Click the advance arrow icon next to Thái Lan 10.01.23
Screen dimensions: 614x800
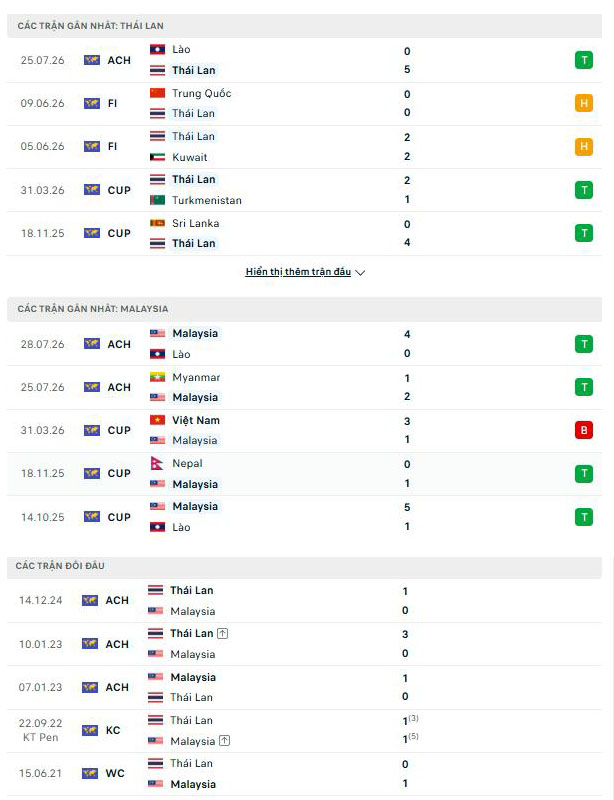223,633
